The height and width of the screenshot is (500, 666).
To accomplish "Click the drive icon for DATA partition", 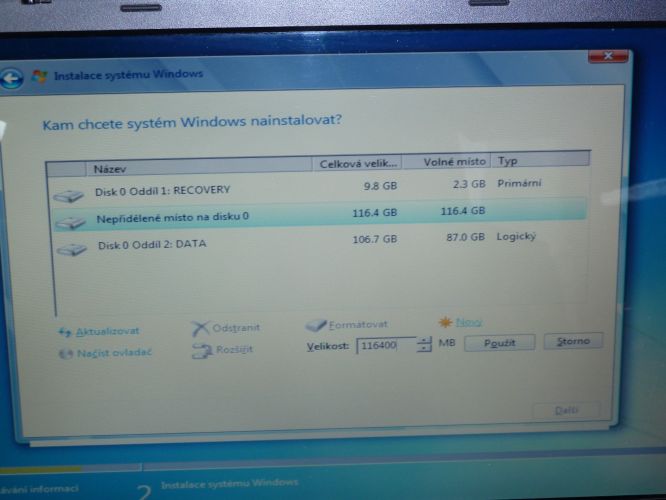I will (71, 249).
